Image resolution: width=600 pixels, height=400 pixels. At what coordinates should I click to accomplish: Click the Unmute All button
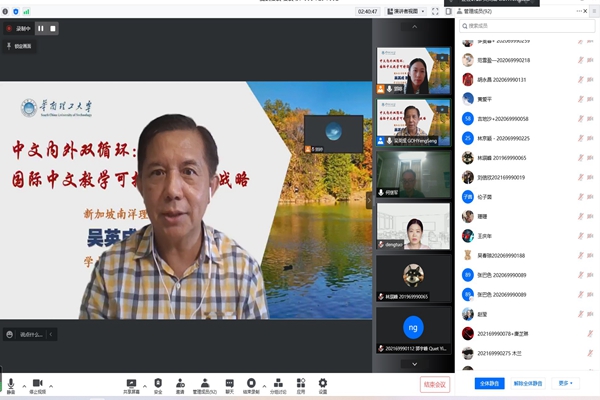pos(530,383)
